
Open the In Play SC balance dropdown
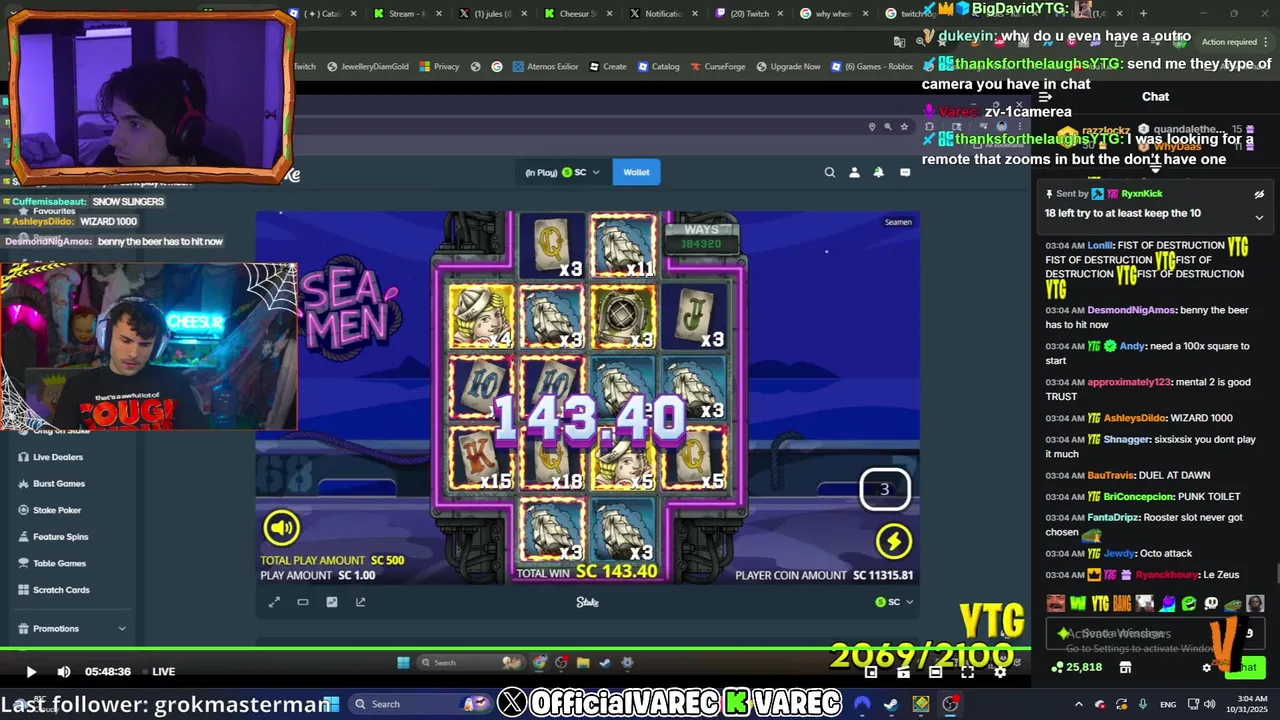click(x=562, y=172)
